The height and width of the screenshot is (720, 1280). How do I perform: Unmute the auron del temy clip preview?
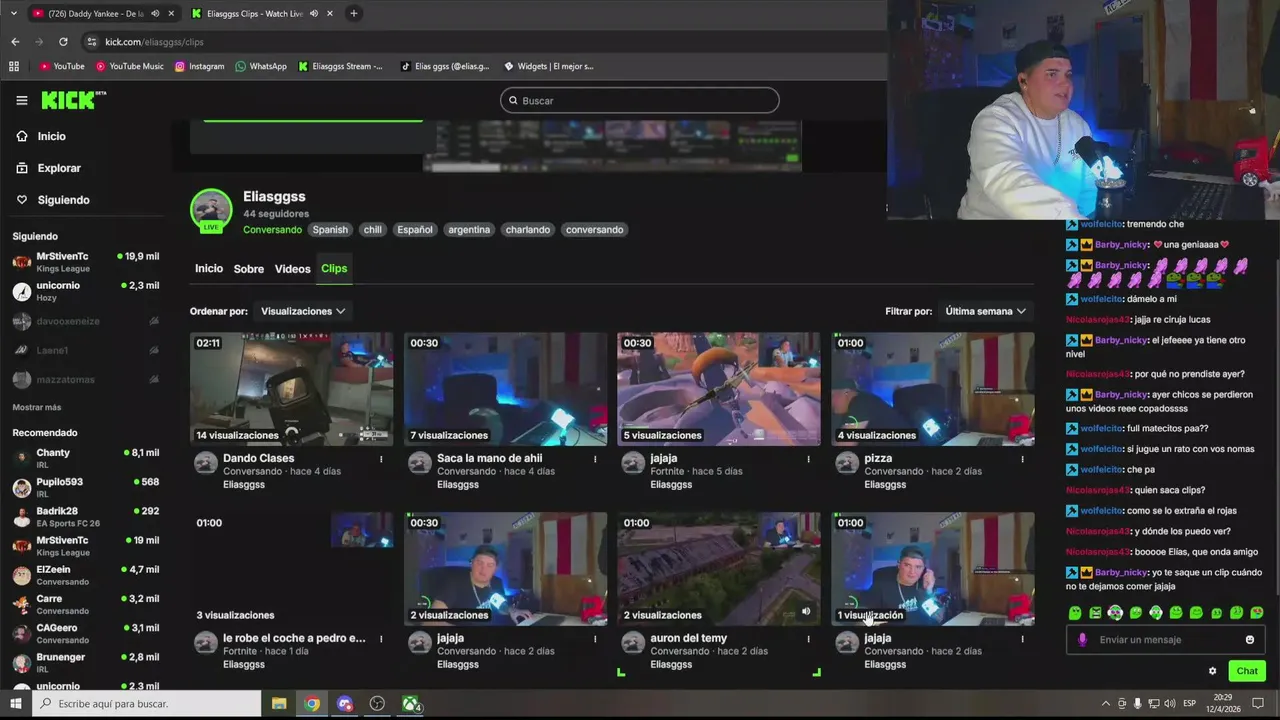tap(806, 611)
